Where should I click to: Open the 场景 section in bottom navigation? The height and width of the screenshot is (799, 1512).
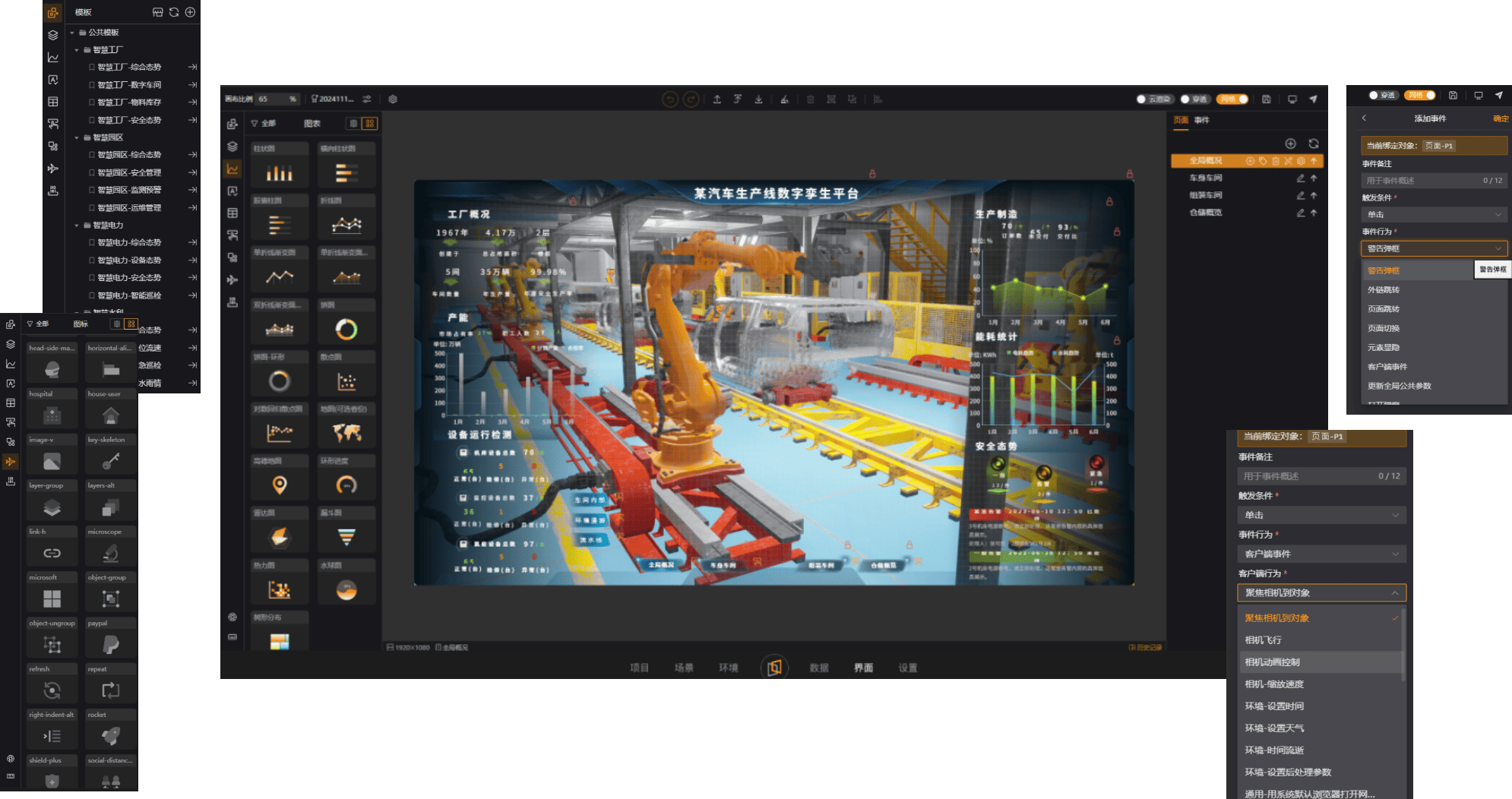(x=684, y=668)
